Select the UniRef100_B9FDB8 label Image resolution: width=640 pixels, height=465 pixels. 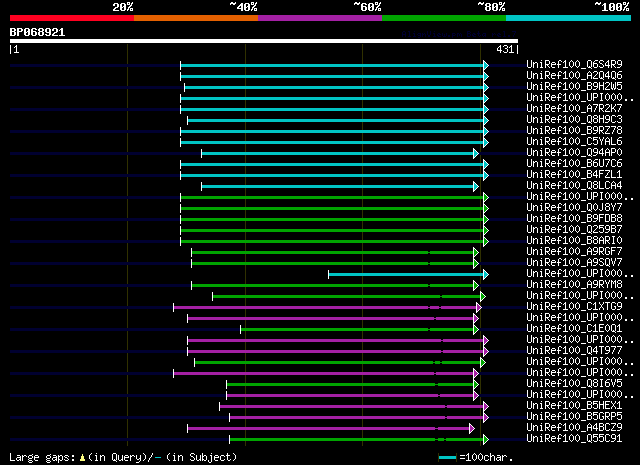tap(574, 218)
